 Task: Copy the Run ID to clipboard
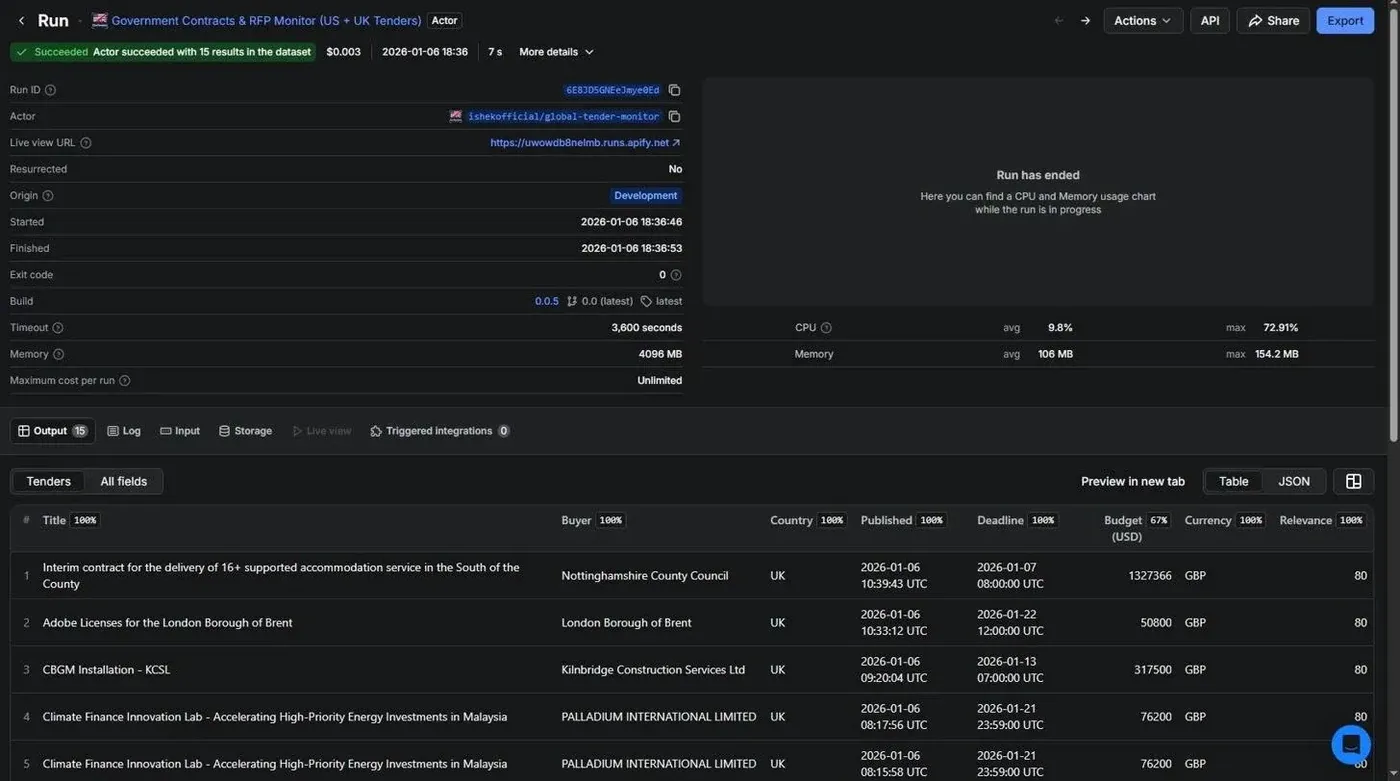(x=674, y=90)
